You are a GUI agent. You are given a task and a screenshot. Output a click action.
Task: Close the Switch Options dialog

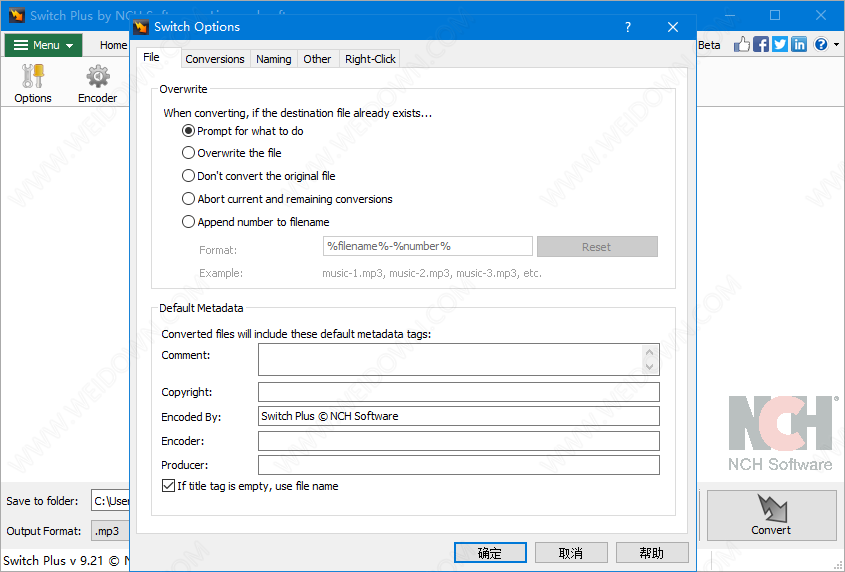click(673, 27)
